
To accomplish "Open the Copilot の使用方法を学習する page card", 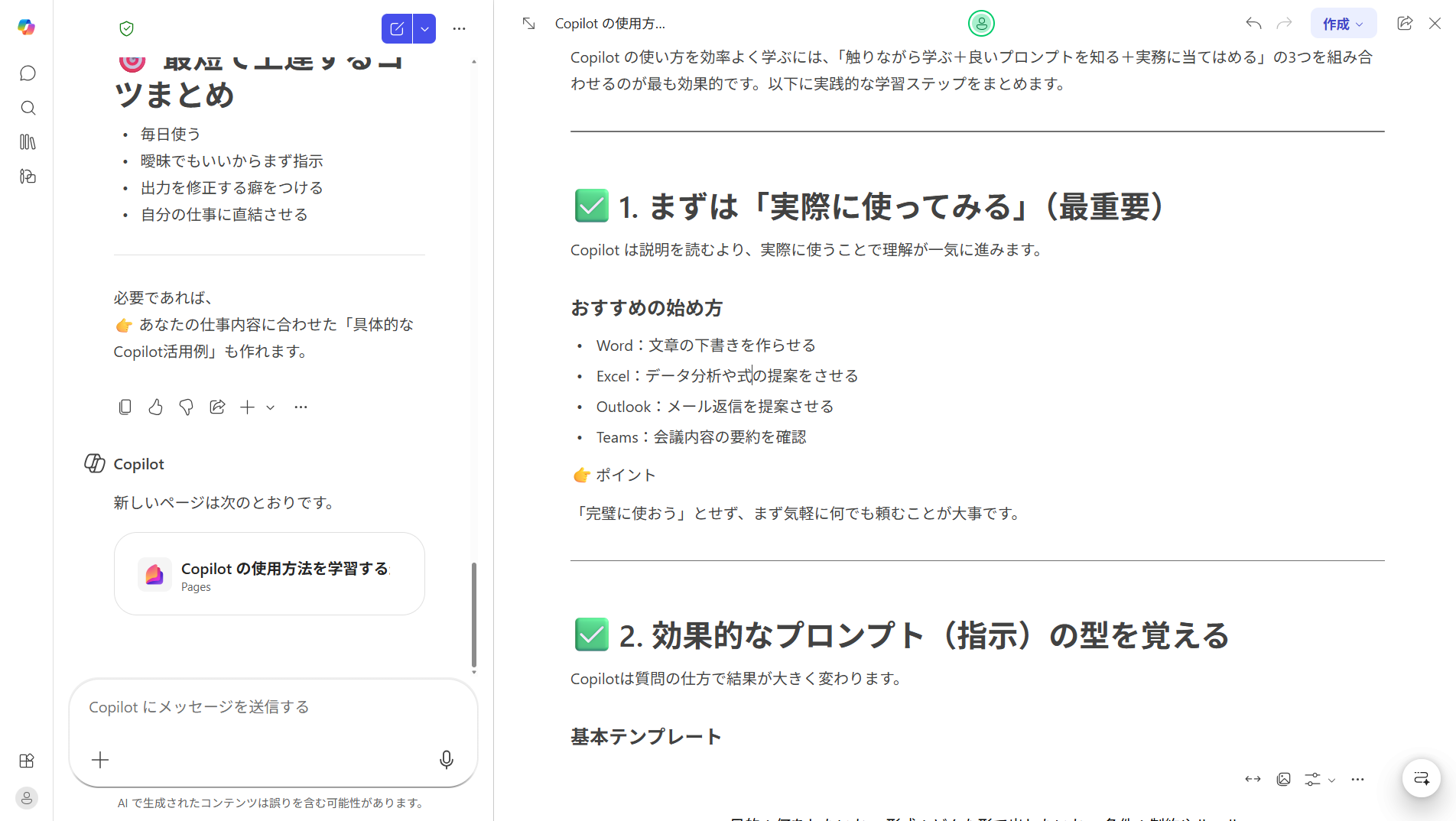I will 269,574.
